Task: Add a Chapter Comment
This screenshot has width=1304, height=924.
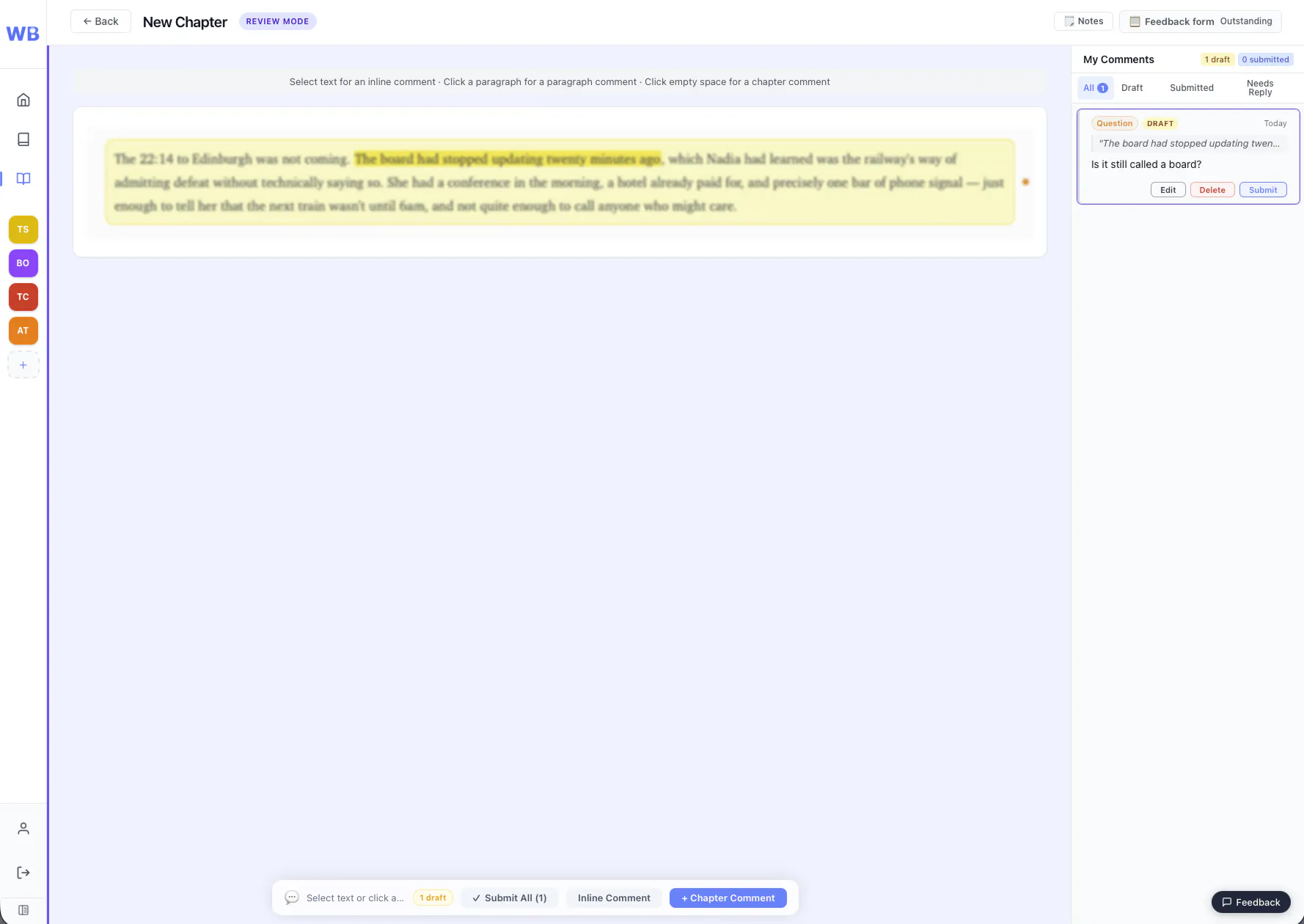Action: [728, 898]
